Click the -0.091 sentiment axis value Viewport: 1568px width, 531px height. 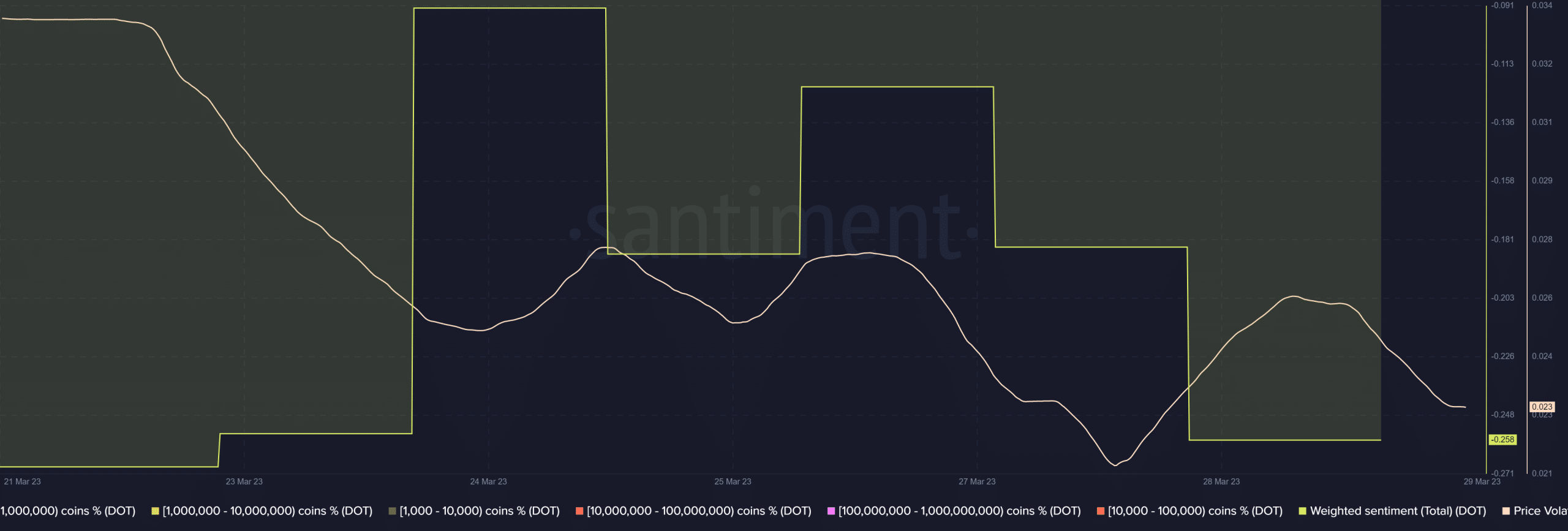1502,6
